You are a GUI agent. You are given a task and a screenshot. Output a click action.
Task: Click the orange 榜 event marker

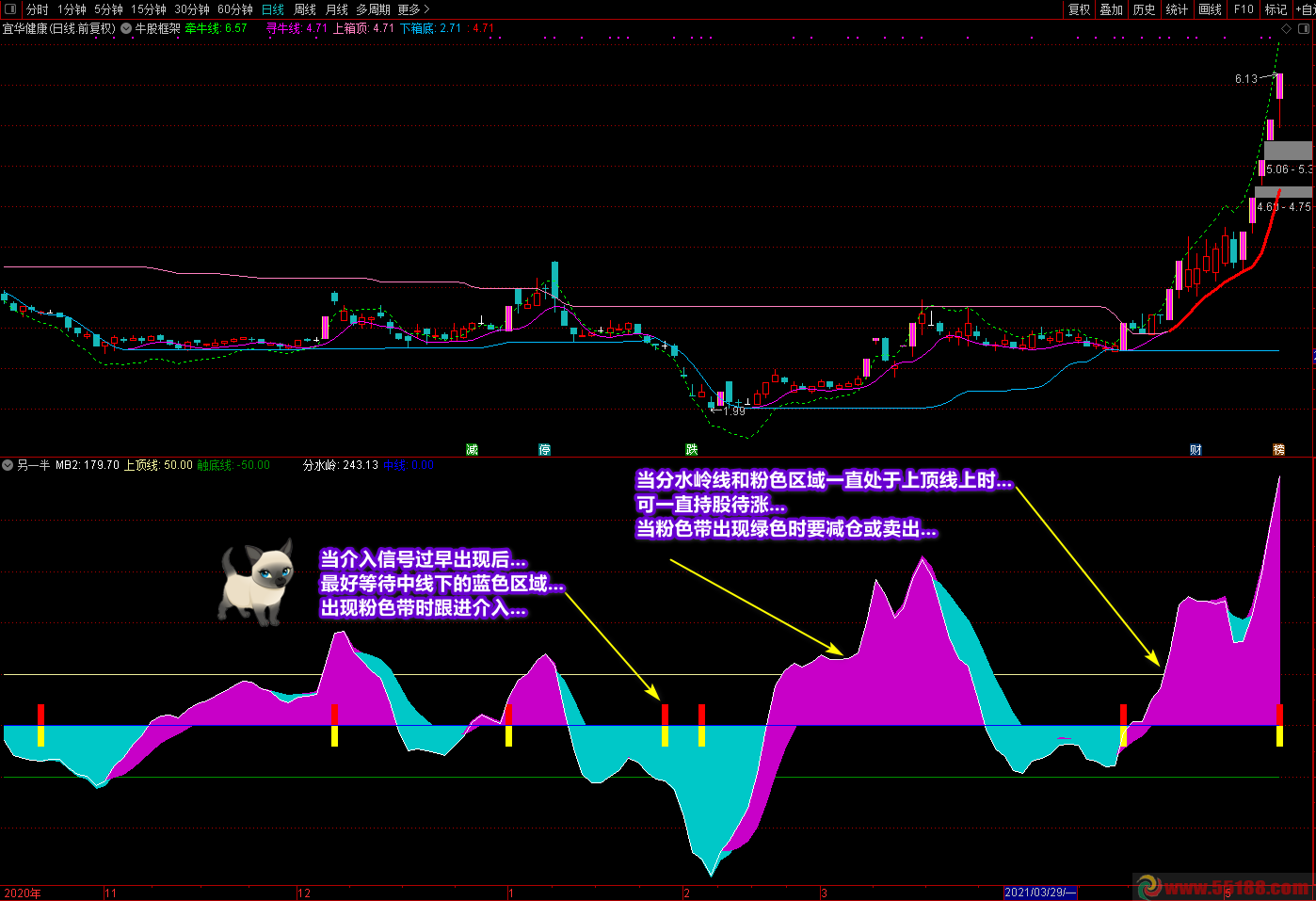[1278, 450]
